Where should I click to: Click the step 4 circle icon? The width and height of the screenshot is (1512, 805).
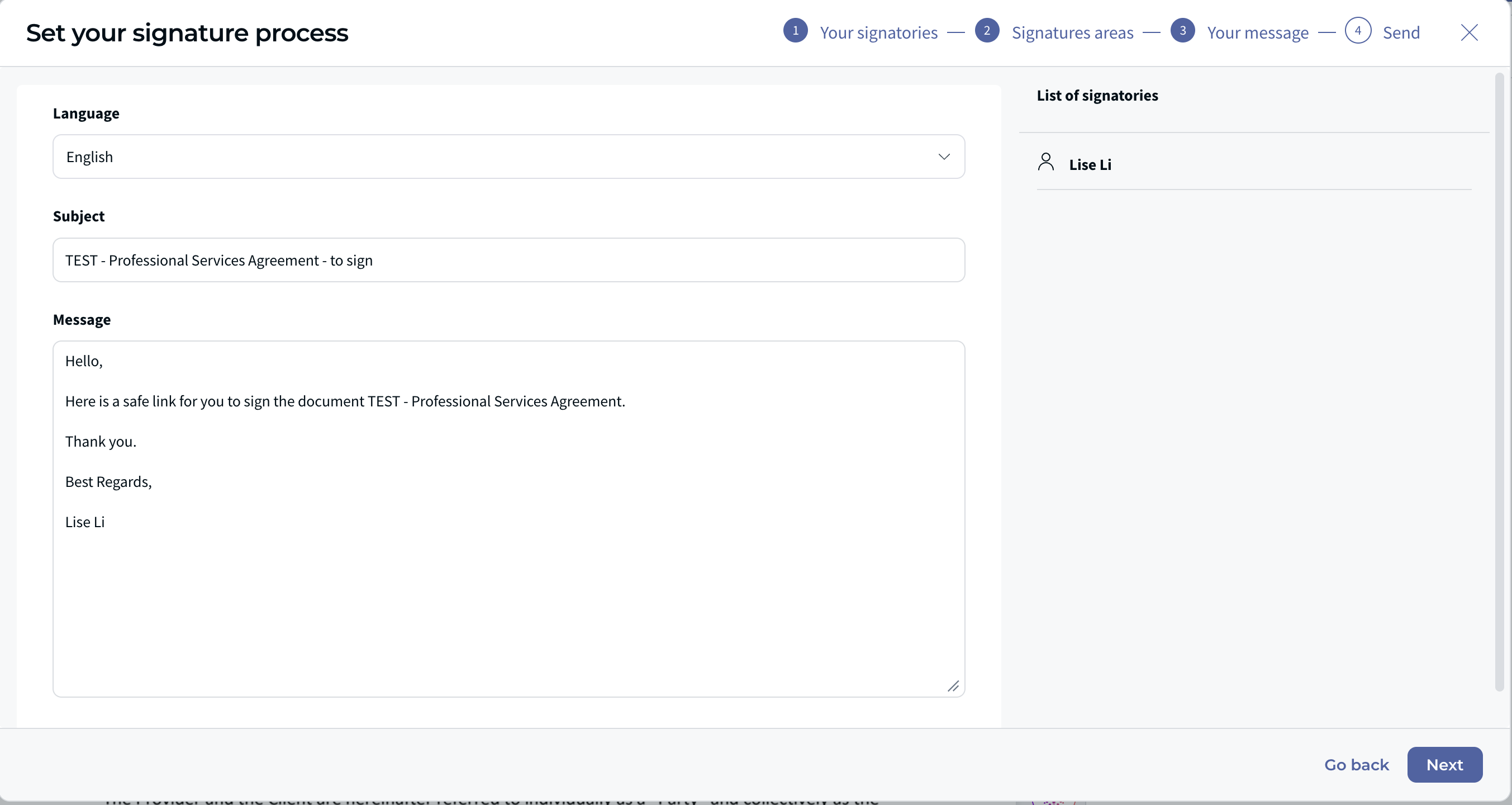coord(1358,31)
